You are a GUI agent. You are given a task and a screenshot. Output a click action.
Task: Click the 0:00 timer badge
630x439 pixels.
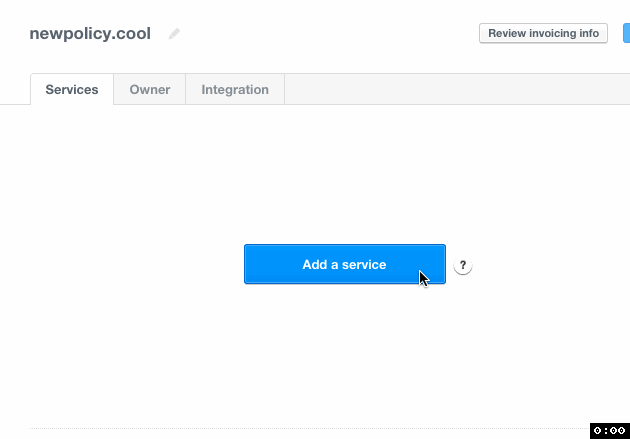click(x=609, y=430)
